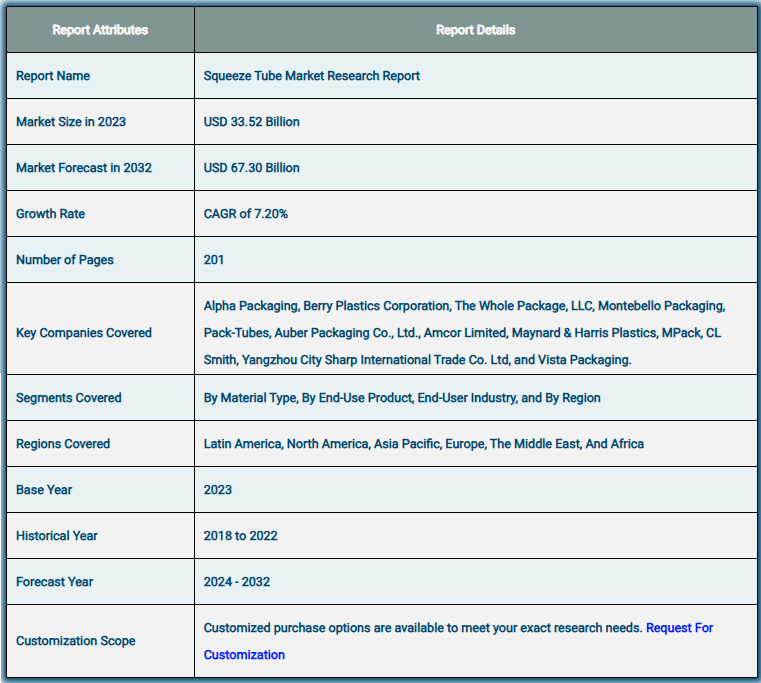The width and height of the screenshot is (761, 683).
Task: Click the 'Key Companies Covered' label
Action: tap(84, 333)
